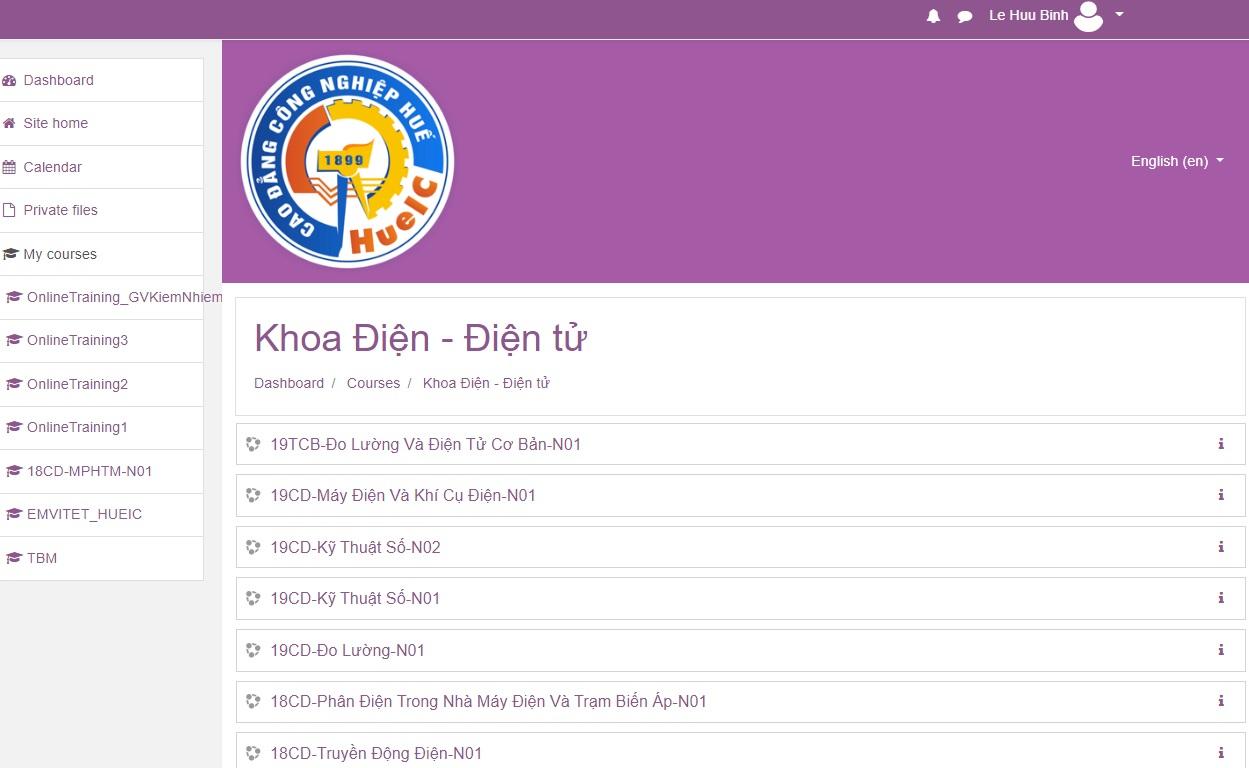Open summary info for 19CD-Kỹ Thuật Số-N02

(1220, 547)
